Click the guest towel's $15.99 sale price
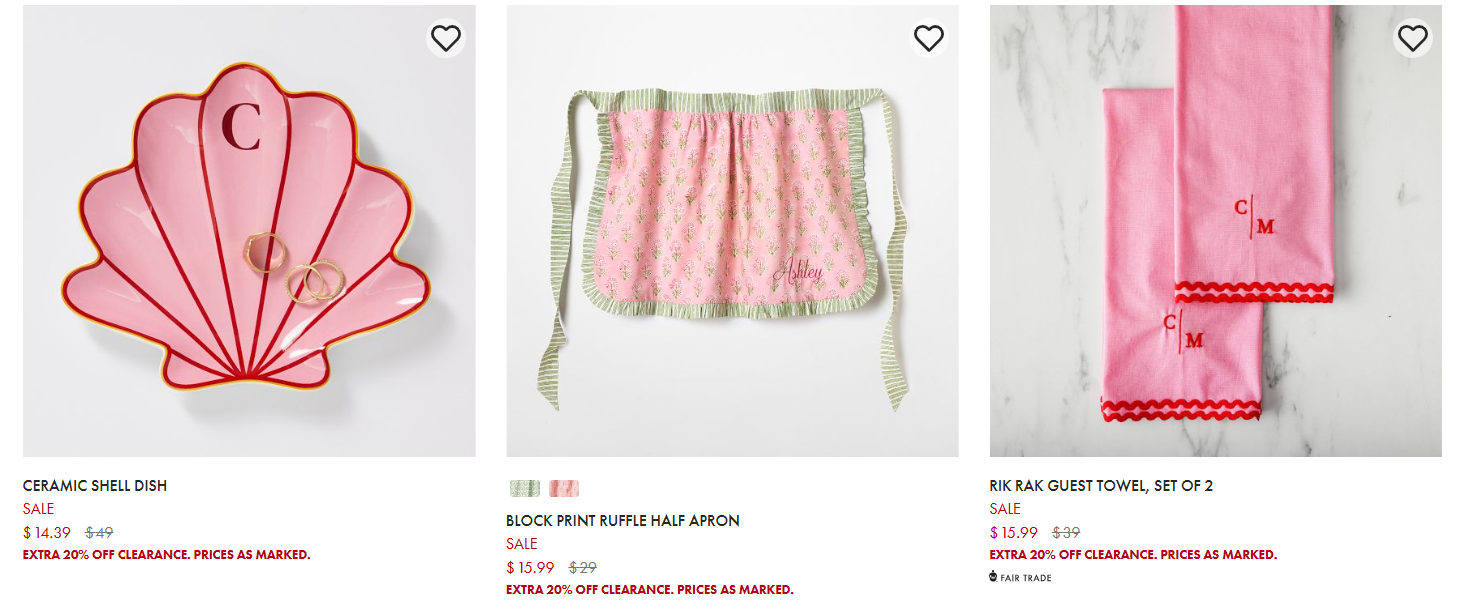 1014,533
